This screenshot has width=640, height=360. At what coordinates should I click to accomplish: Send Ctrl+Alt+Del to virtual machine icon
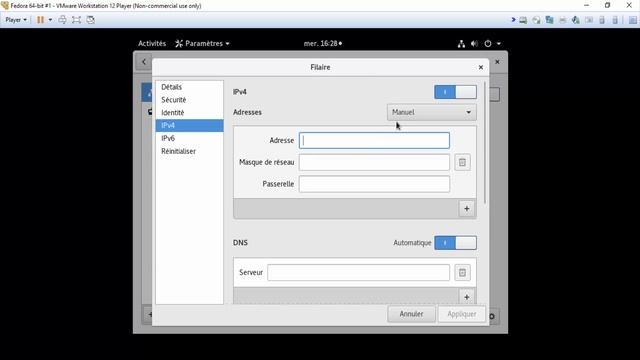(x=62, y=20)
